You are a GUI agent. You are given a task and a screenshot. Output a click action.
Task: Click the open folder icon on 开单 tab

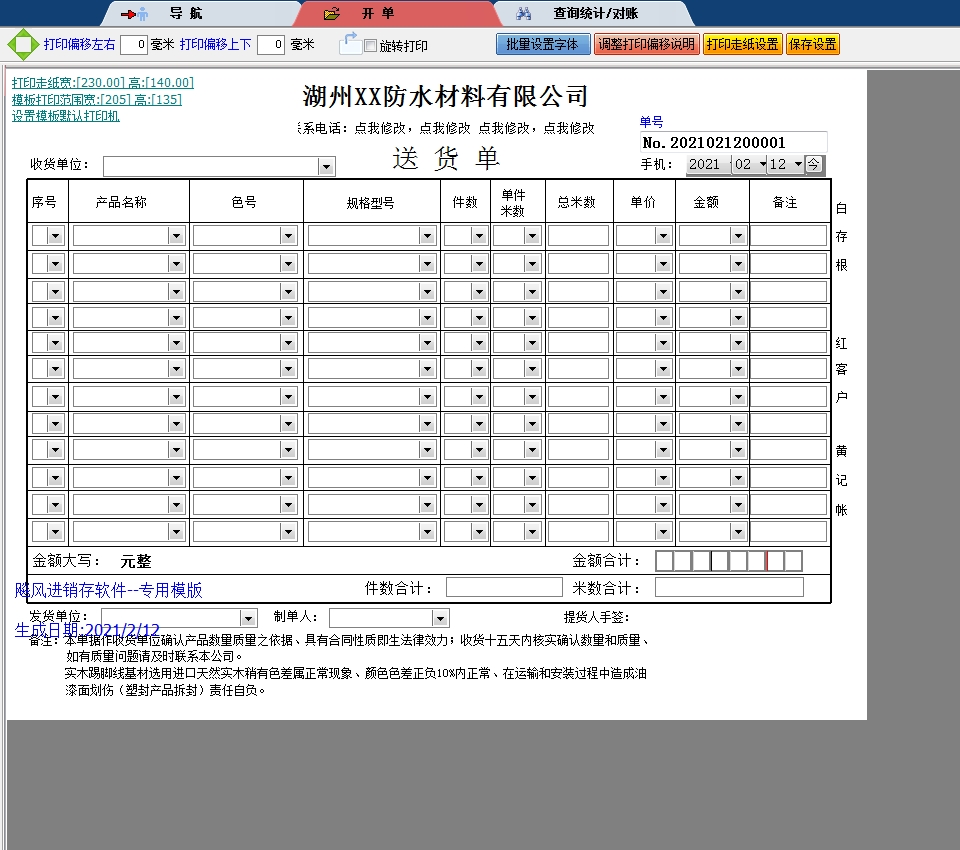[x=332, y=14]
